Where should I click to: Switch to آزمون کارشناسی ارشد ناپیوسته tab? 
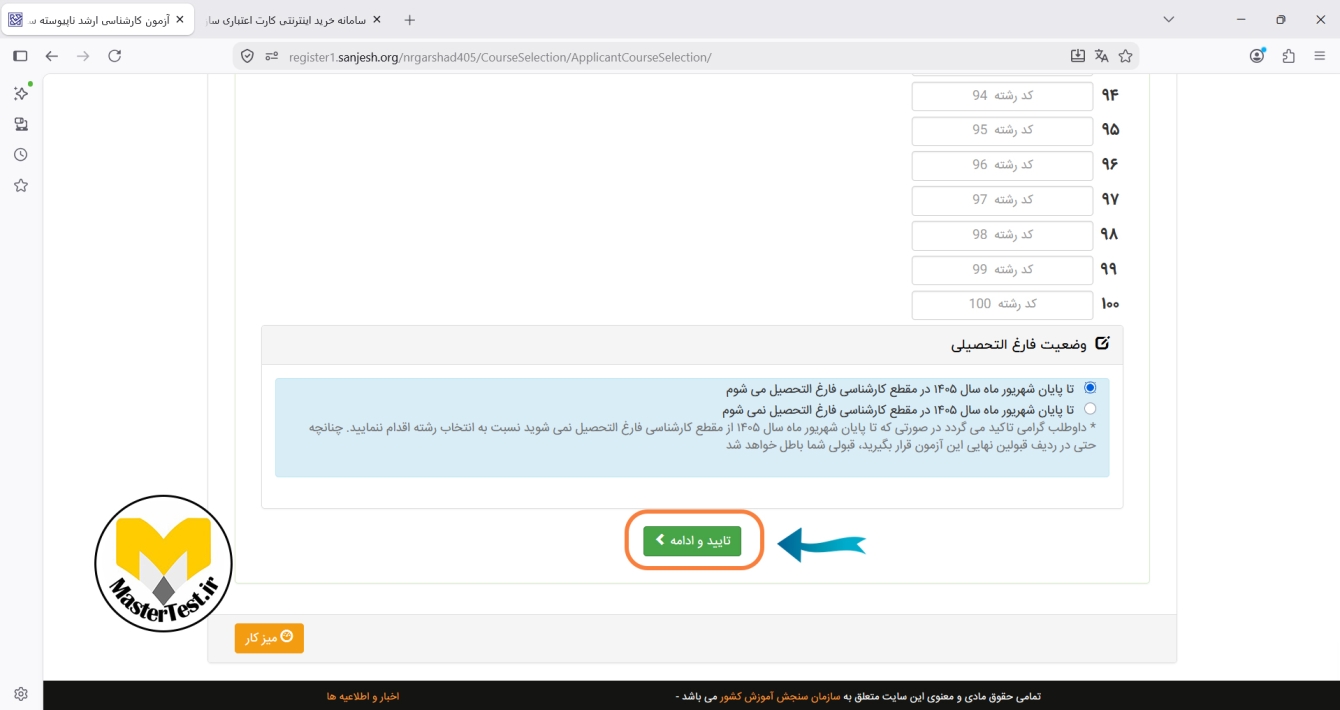[x=97, y=19]
